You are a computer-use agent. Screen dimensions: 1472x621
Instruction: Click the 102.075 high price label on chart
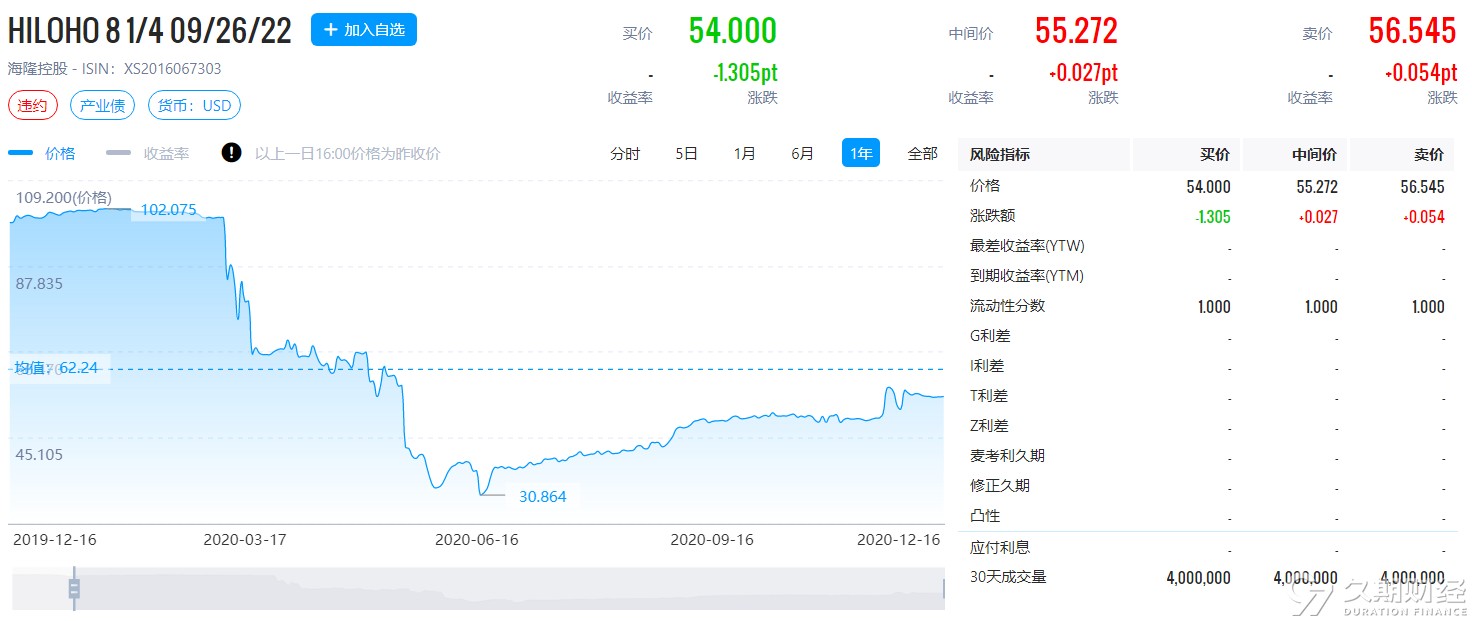coord(168,210)
